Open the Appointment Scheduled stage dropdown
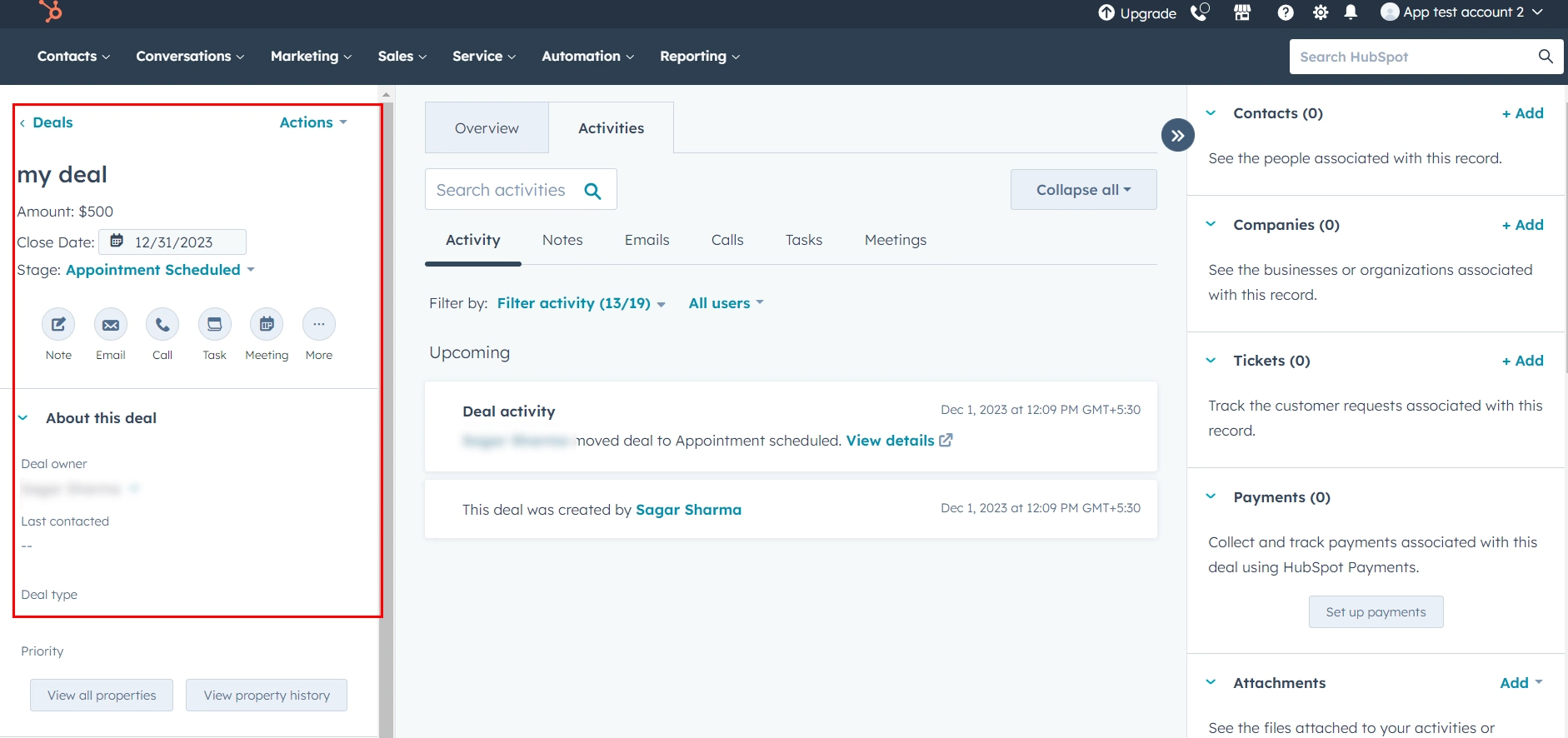This screenshot has height=738, width=1568. point(160,270)
